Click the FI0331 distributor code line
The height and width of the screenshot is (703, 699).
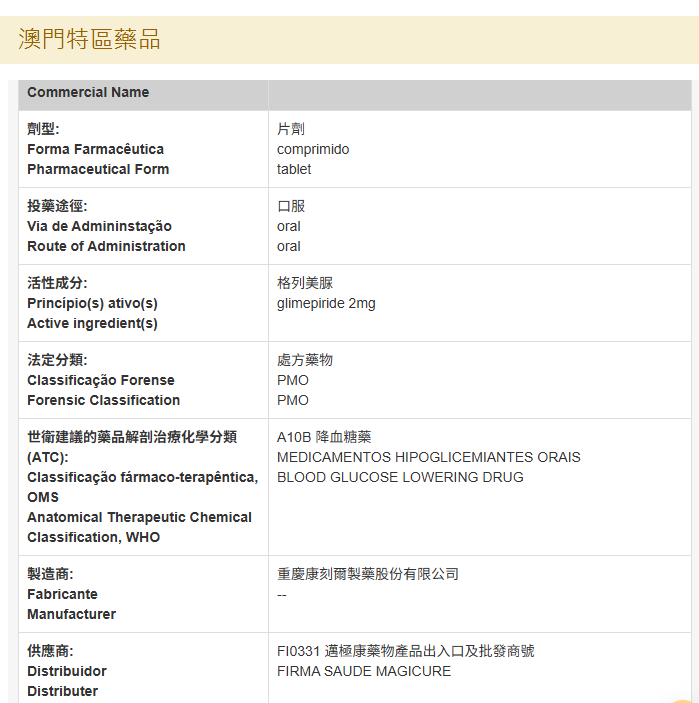coord(405,651)
